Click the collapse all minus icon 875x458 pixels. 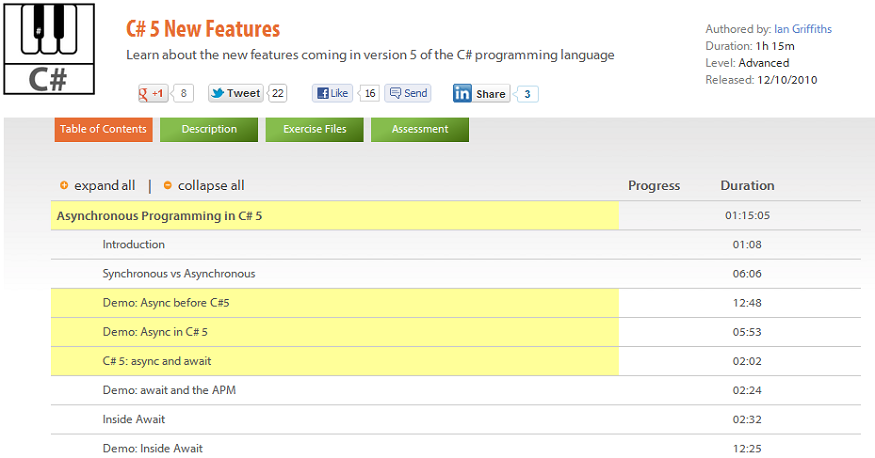point(168,185)
